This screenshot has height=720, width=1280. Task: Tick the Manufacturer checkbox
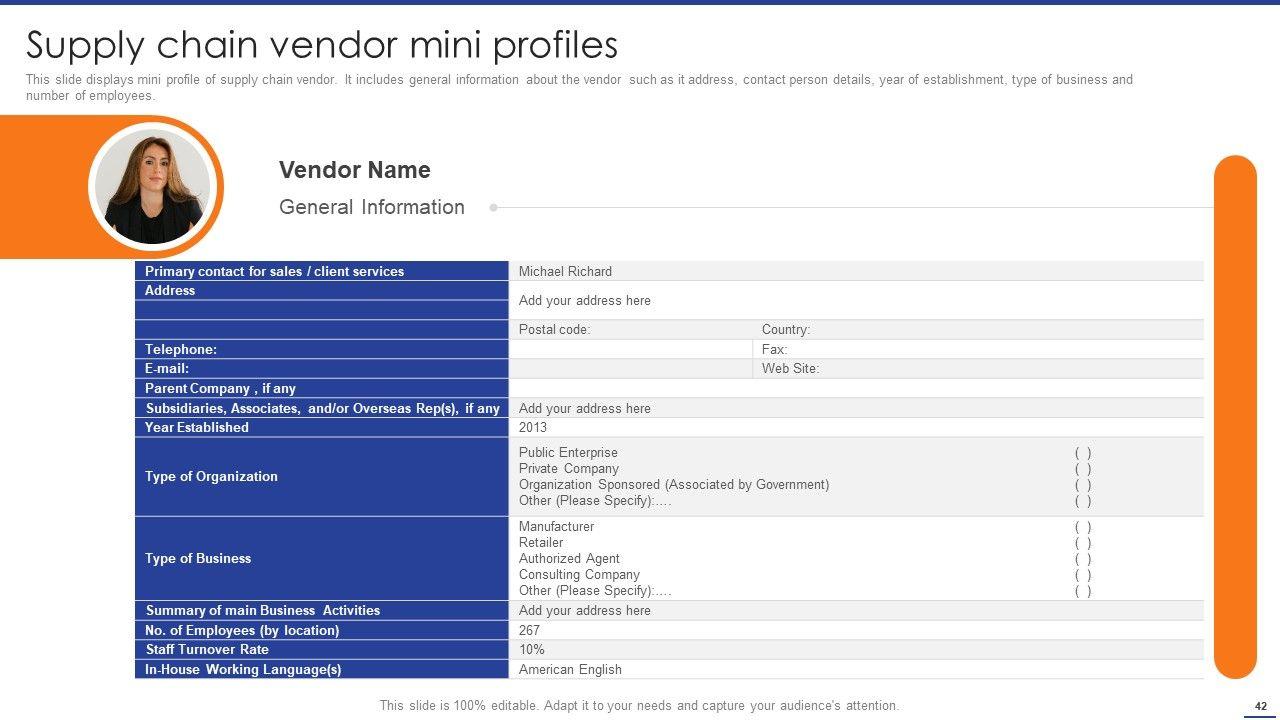[x=1082, y=527]
